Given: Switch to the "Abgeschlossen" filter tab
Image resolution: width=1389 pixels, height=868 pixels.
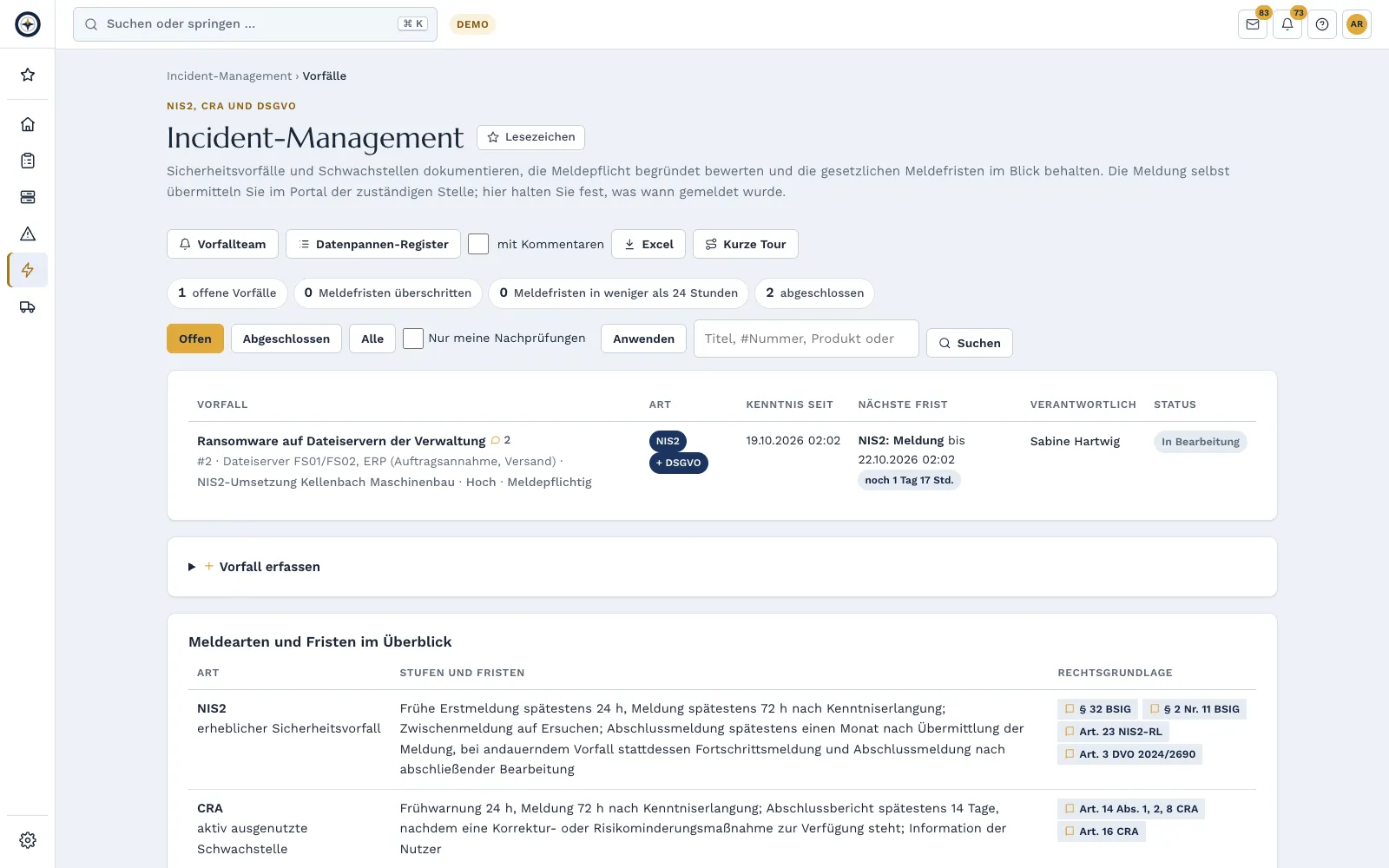Looking at the screenshot, I should point(286,339).
